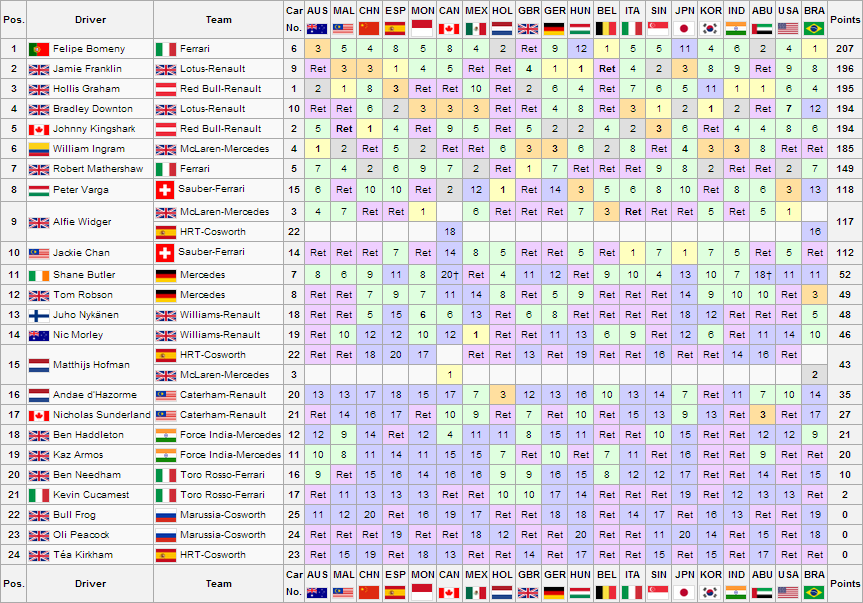Select the MON column header at top

click(x=423, y=10)
